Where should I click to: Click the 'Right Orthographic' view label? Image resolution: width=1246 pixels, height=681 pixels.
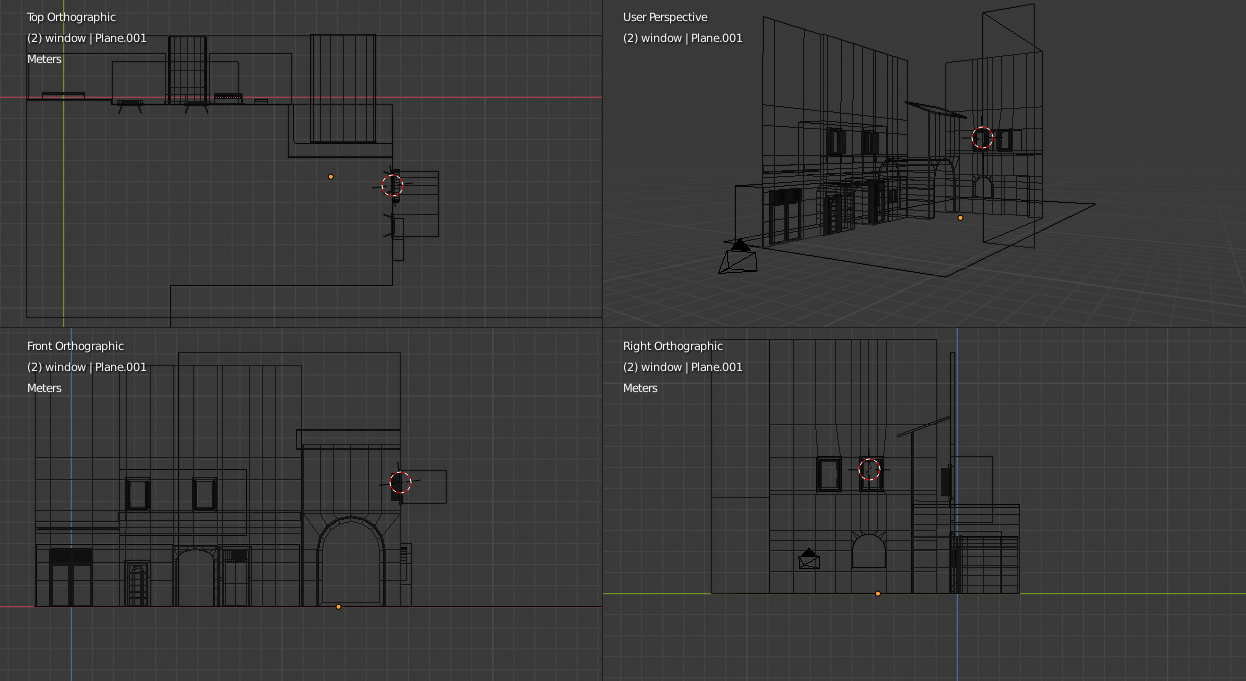(673, 346)
